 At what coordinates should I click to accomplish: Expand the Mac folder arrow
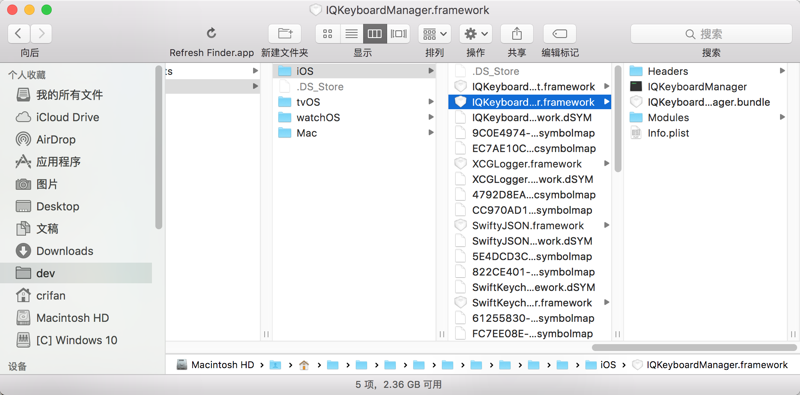click(431, 133)
